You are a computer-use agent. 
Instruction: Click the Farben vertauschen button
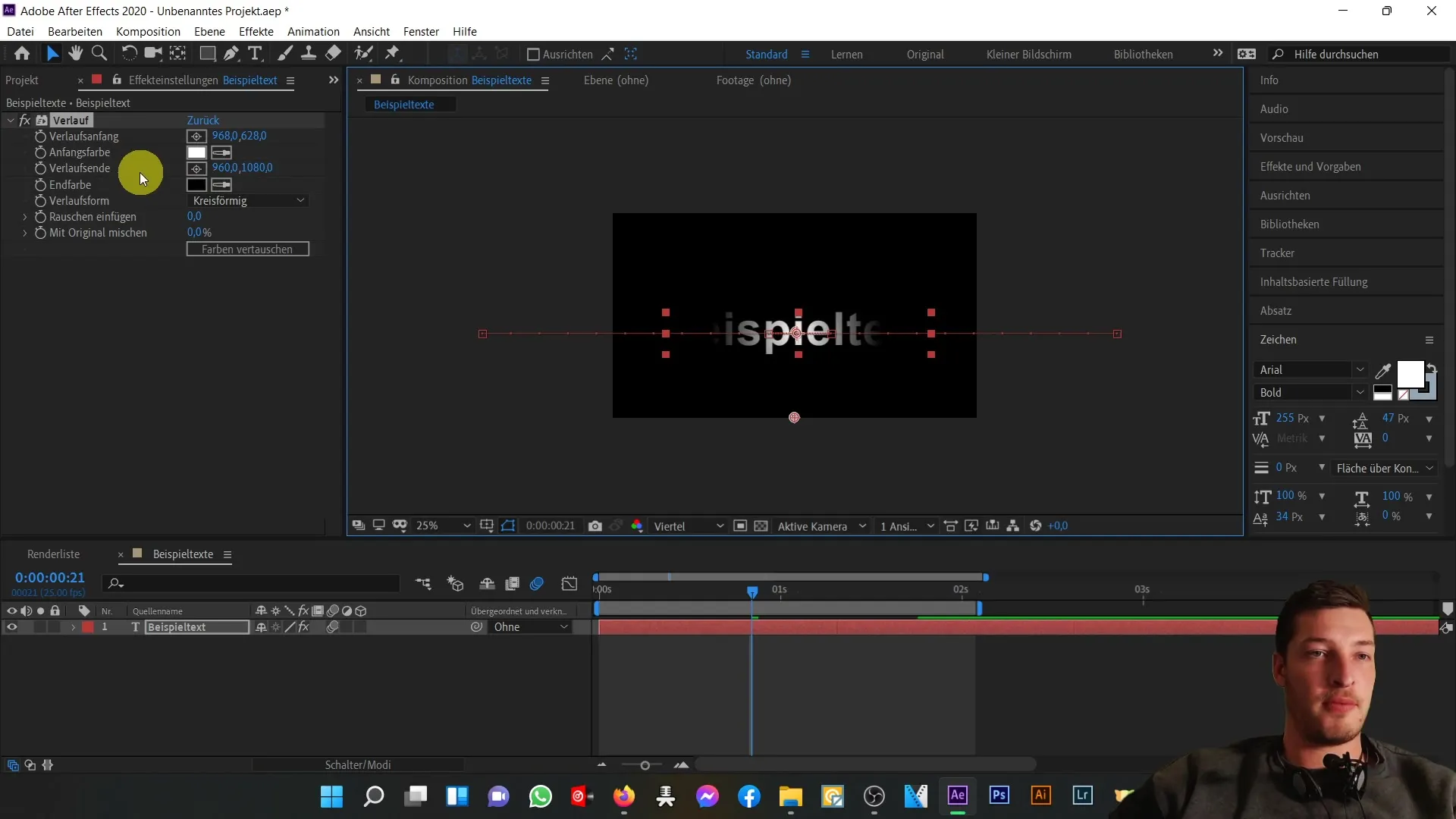247,249
